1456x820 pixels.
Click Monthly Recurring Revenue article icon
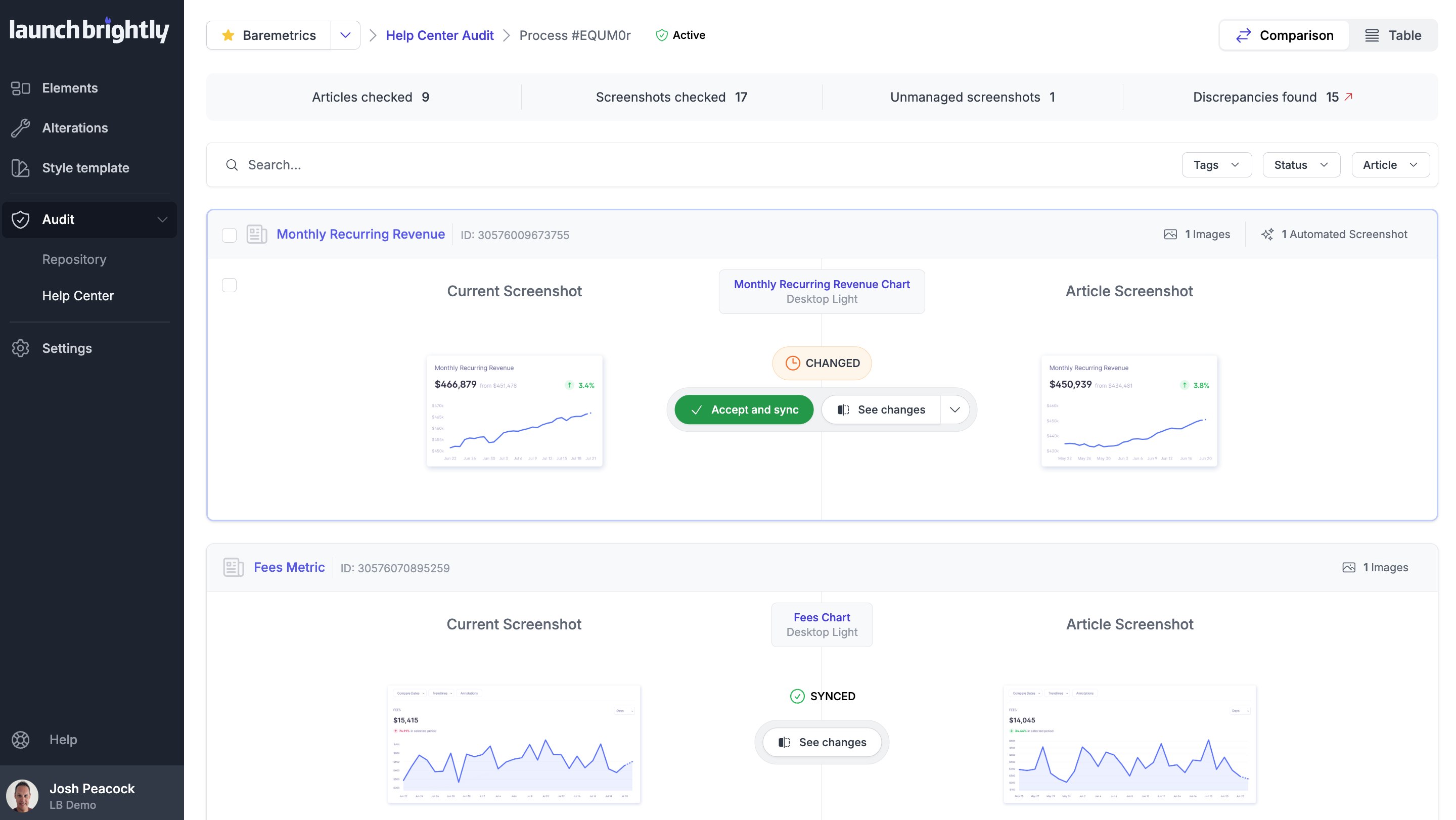pyautogui.click(x=257, y=234)
